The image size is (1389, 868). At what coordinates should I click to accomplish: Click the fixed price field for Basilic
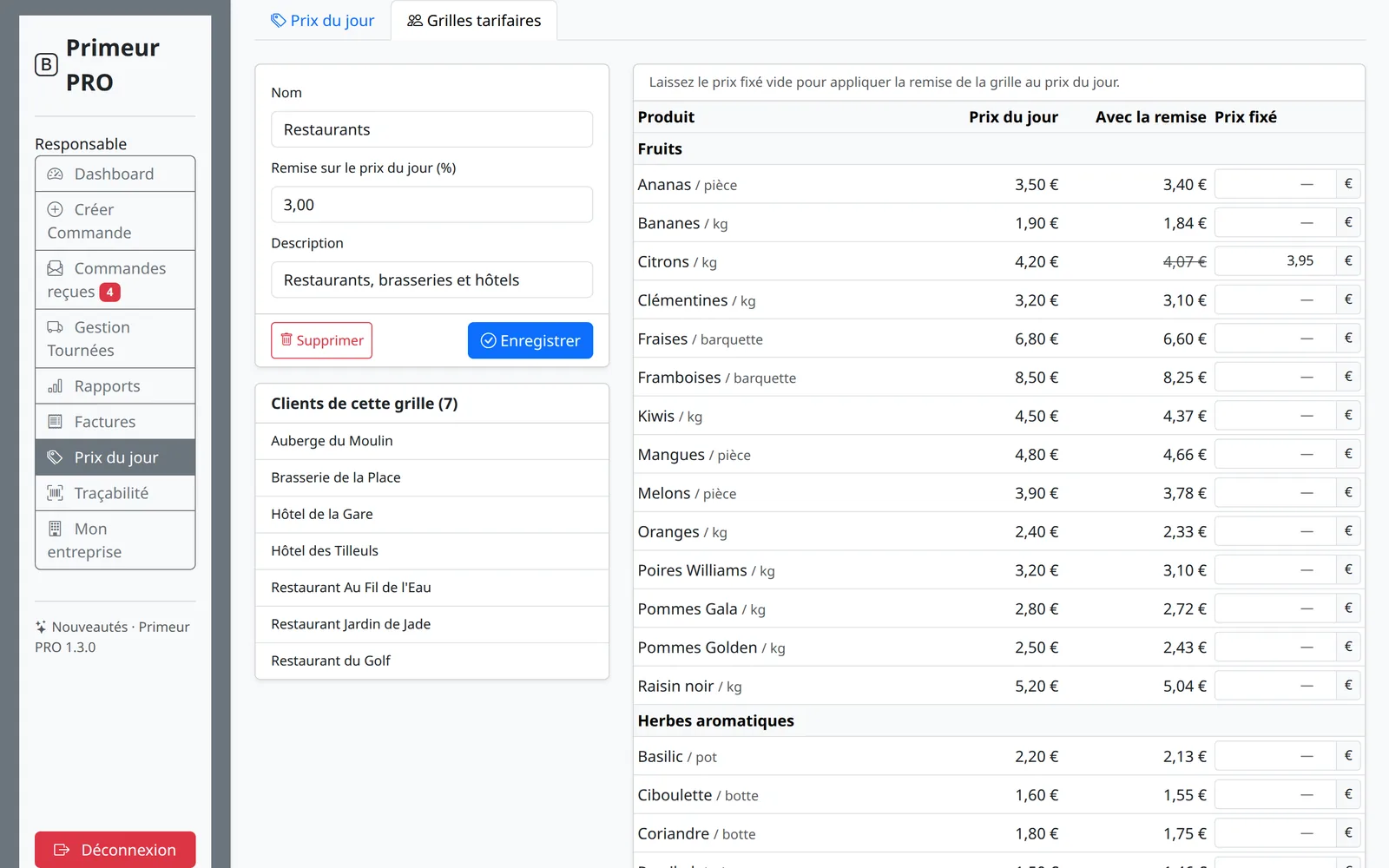[1275, 756]
